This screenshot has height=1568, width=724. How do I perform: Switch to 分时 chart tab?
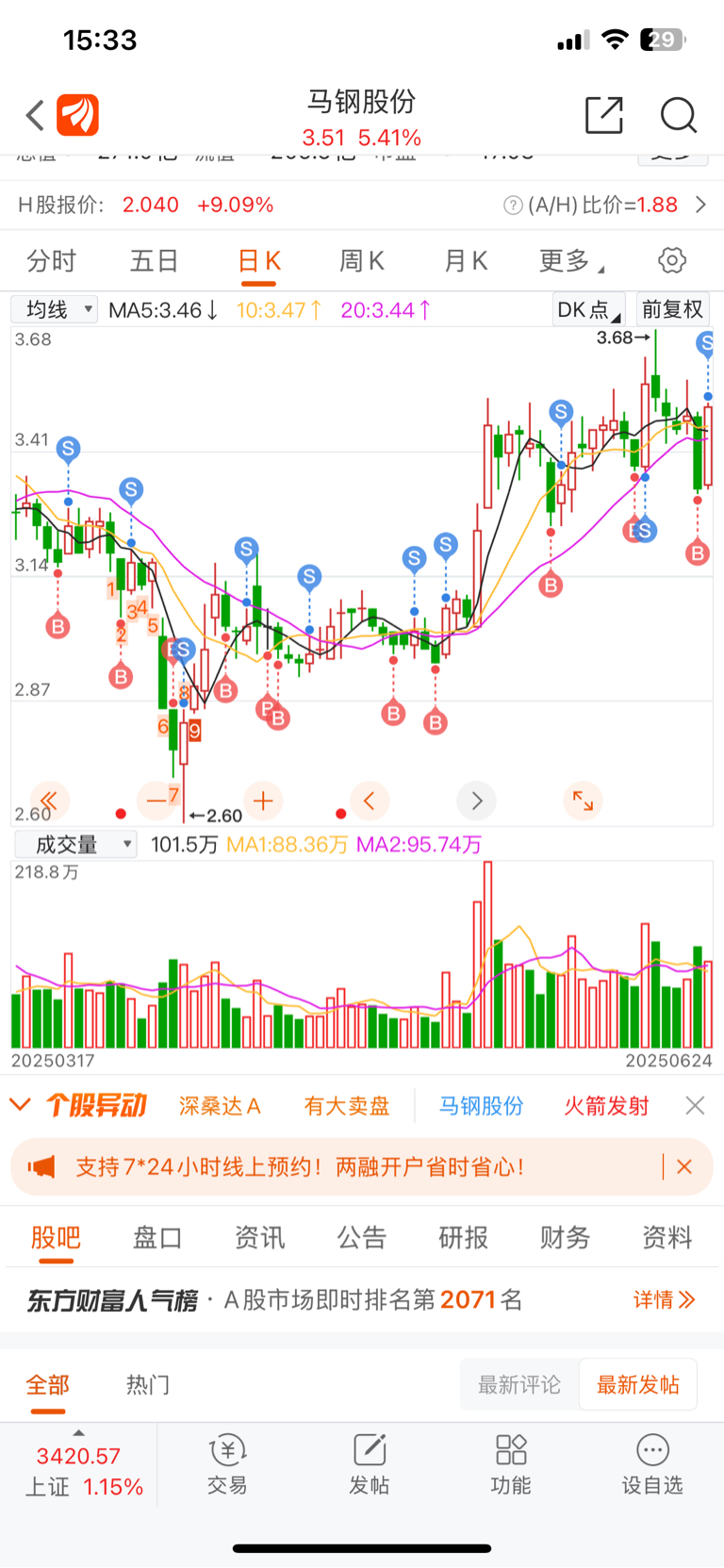(x=51, y=261)
